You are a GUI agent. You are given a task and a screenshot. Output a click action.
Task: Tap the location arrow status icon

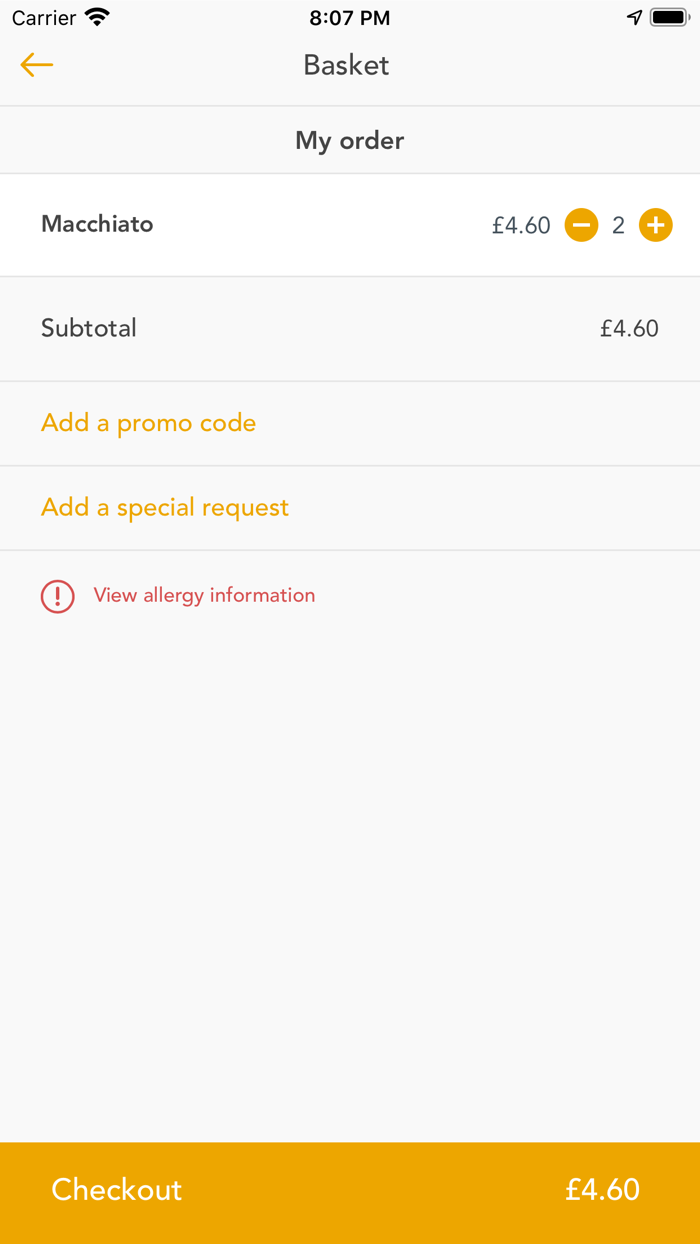pyautogui.click(x=634, y=17)
